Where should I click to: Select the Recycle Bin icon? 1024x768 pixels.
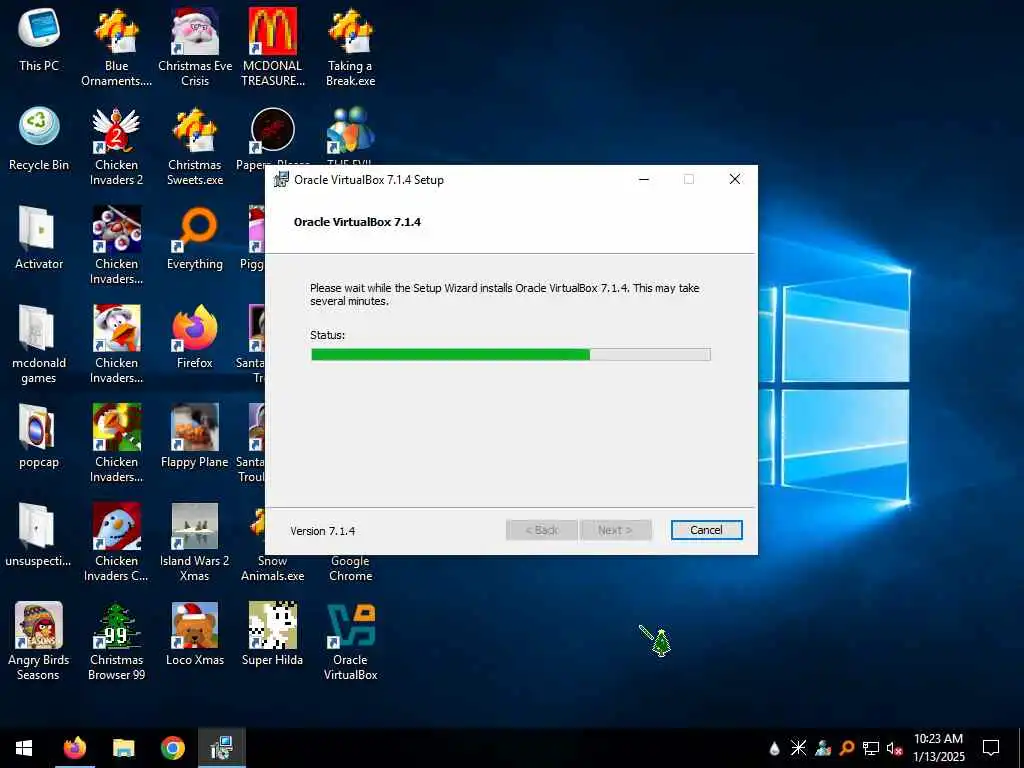pyautogui.click(x=39, y=139)
